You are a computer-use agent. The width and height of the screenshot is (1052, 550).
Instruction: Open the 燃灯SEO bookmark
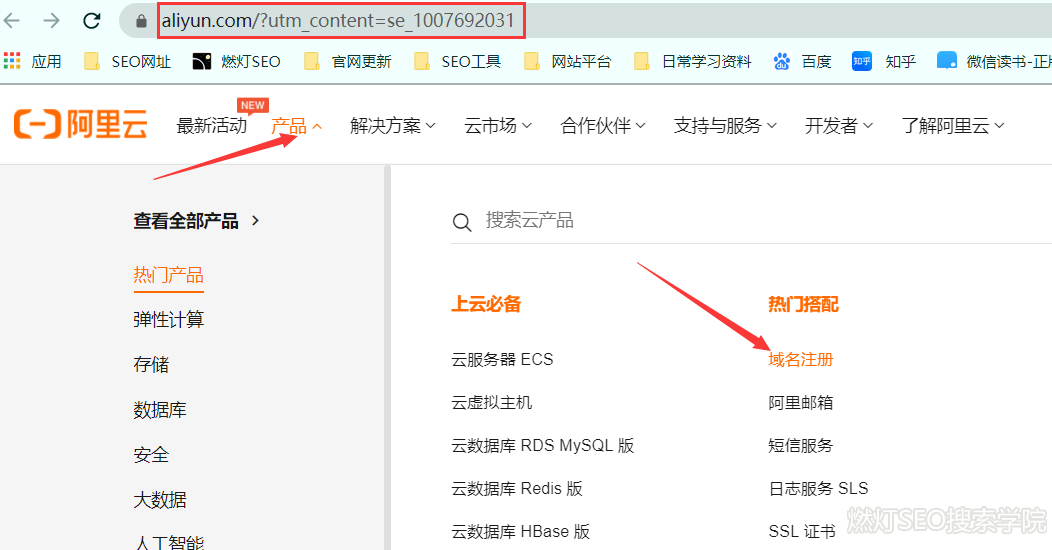[x=236, y=62]
